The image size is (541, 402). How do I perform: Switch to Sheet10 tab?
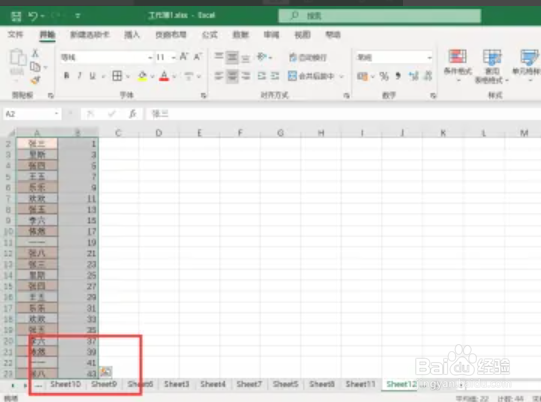66,384
